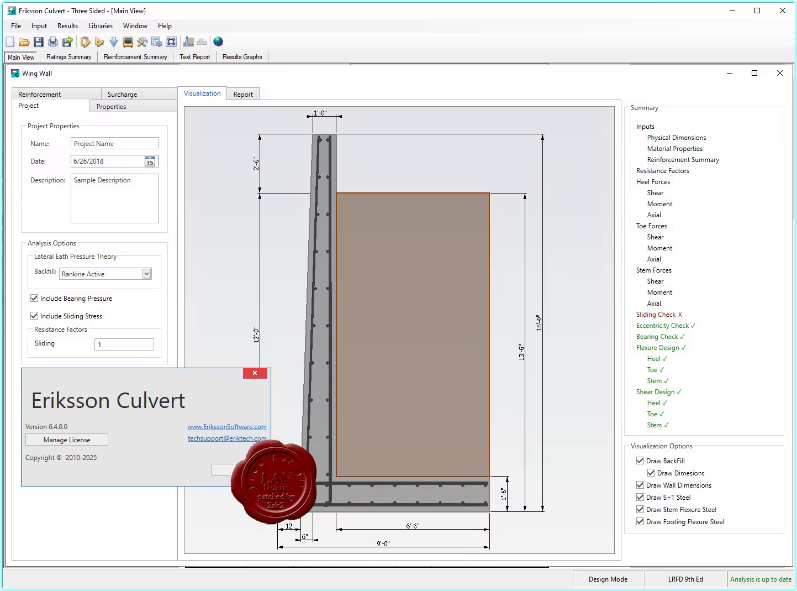The height and width of the screenshot is (591, 797).
Task: Open a file with the folder icon
Action: coord(24,42)
